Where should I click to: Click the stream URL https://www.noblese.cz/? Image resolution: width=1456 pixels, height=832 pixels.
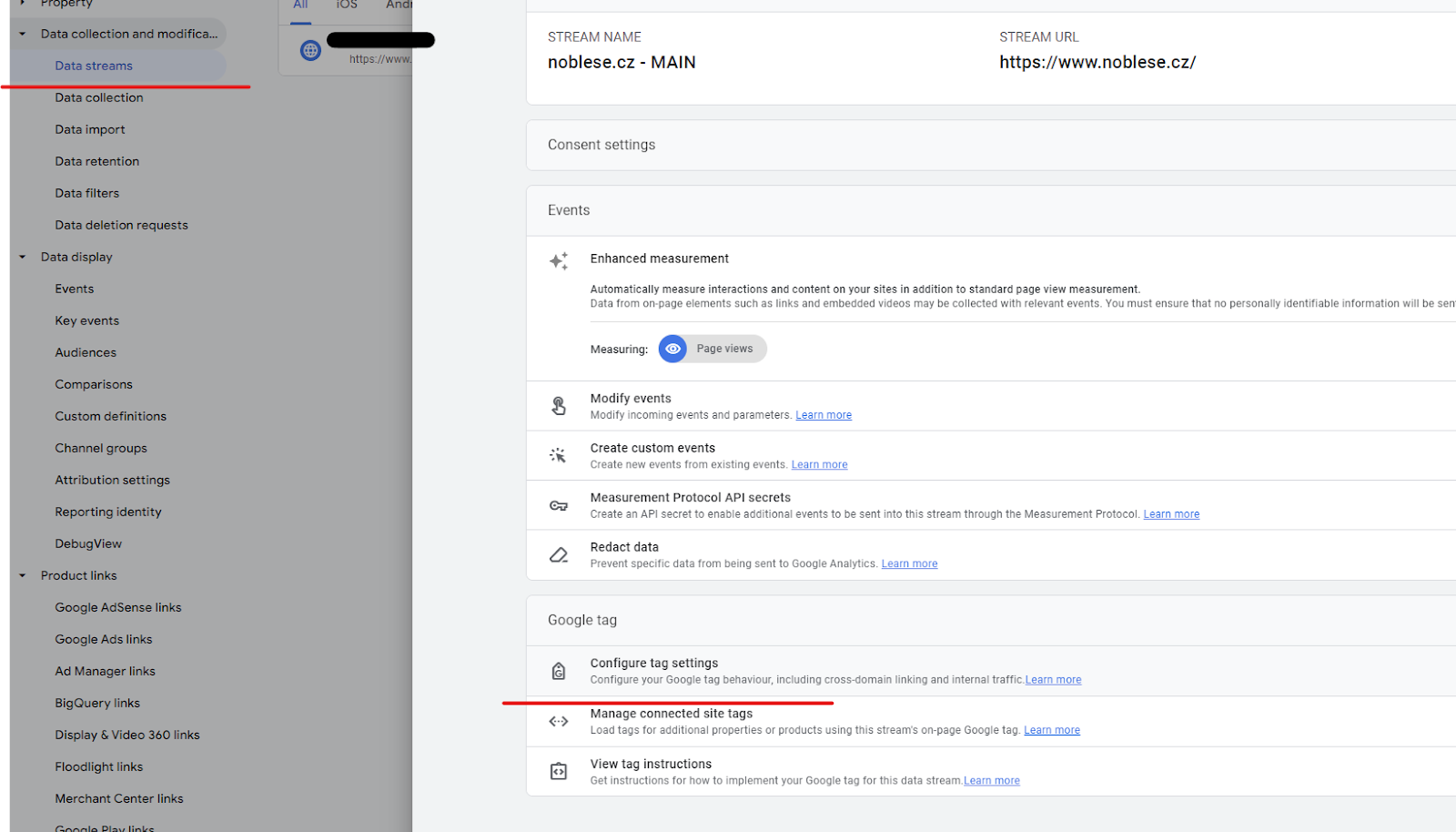point(1097,62)
